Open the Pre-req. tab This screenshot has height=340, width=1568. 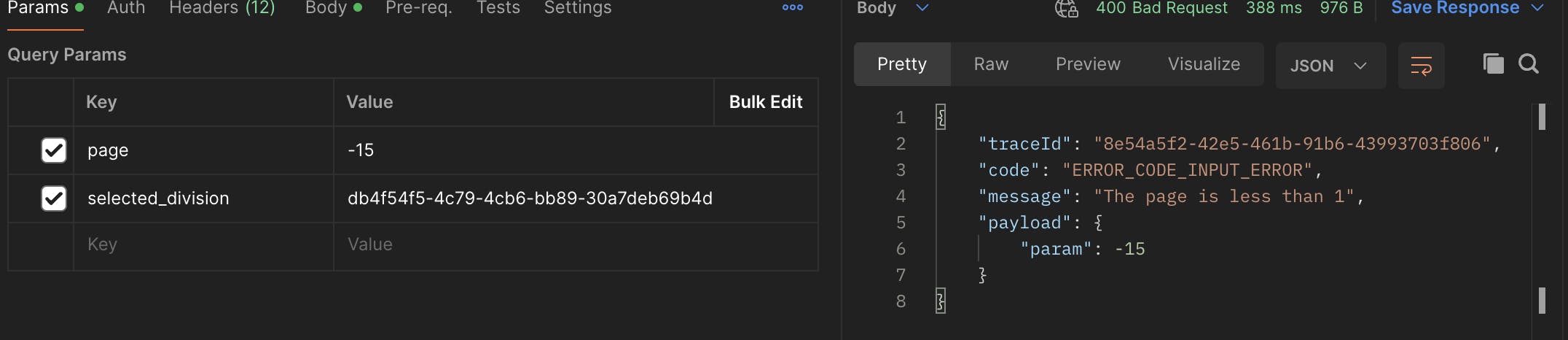point(419,8)
